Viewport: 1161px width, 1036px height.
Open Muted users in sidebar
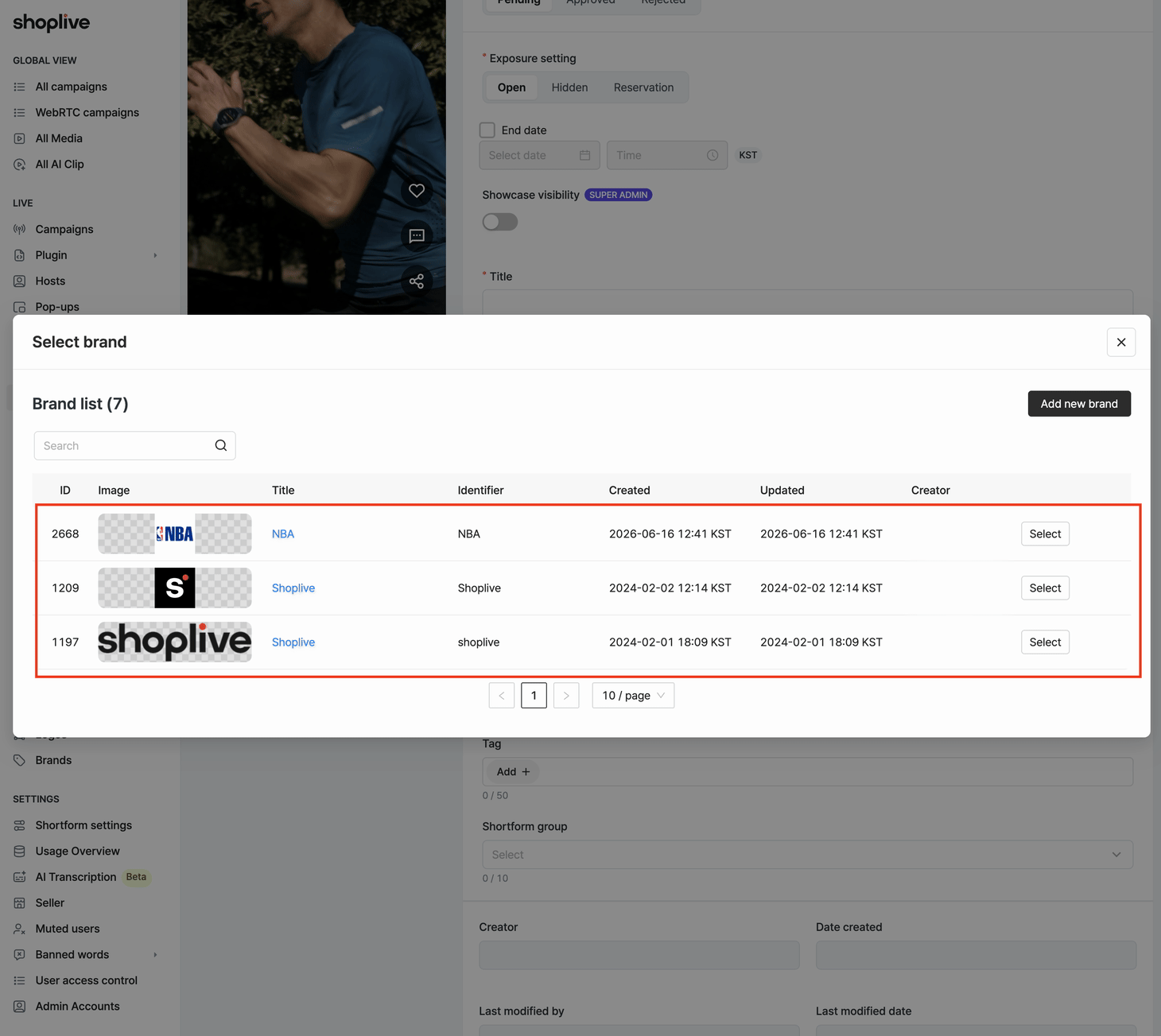click(68, 929)
